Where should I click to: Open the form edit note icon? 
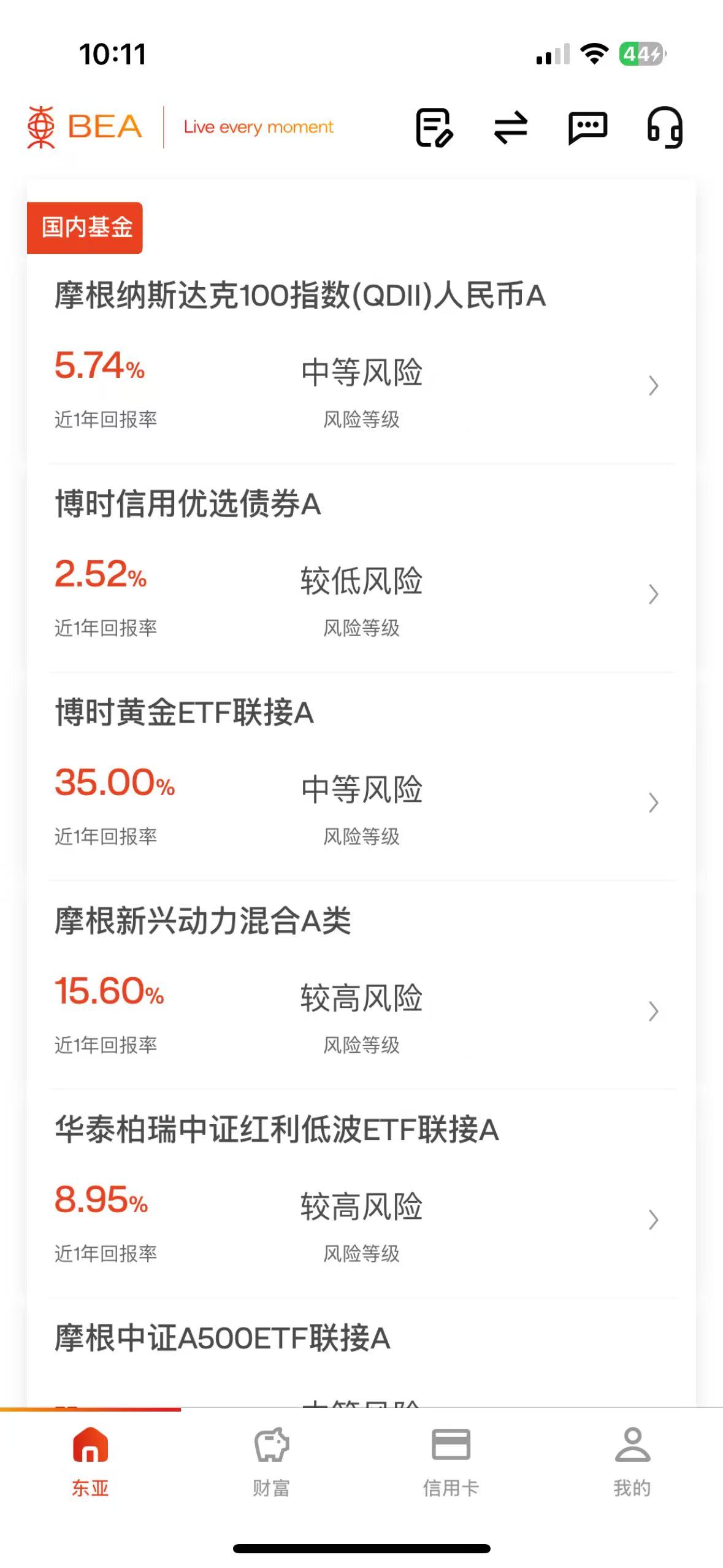point(434,128)
